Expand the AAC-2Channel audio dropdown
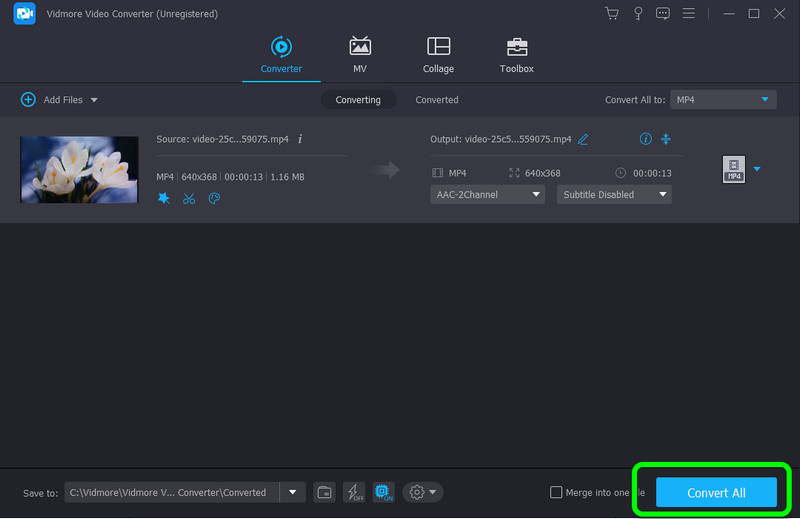This screenshot has height=519, width=800. (488, 195)
